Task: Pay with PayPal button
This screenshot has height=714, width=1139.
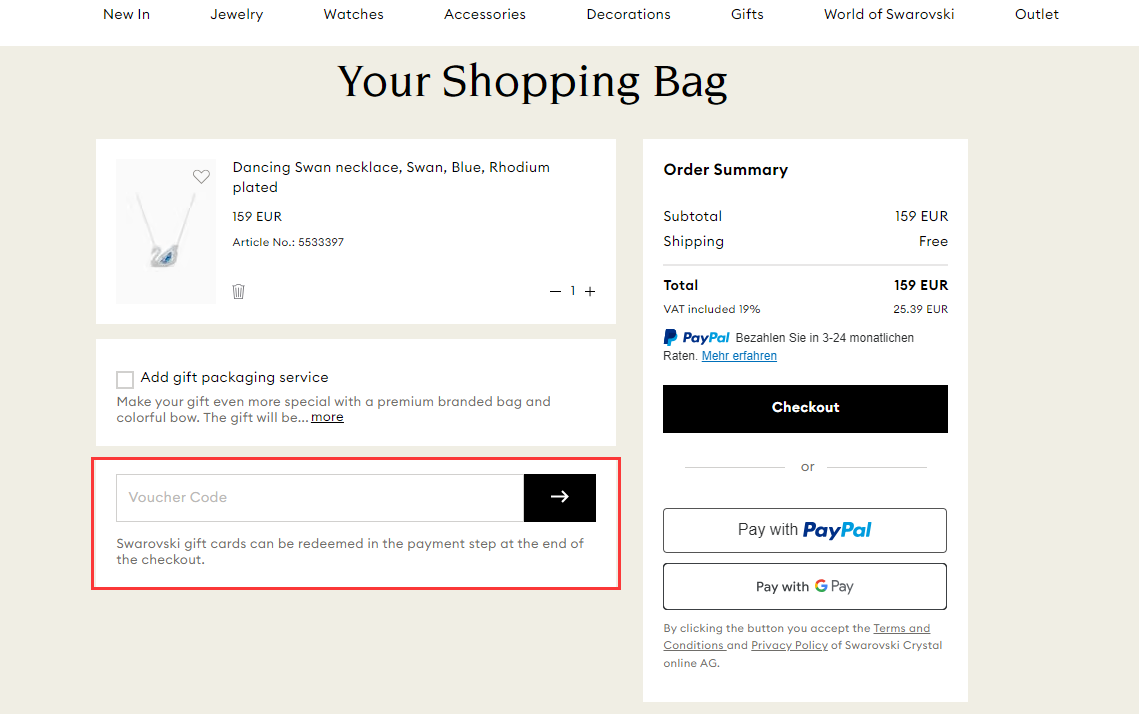Action: coord(805,530)
